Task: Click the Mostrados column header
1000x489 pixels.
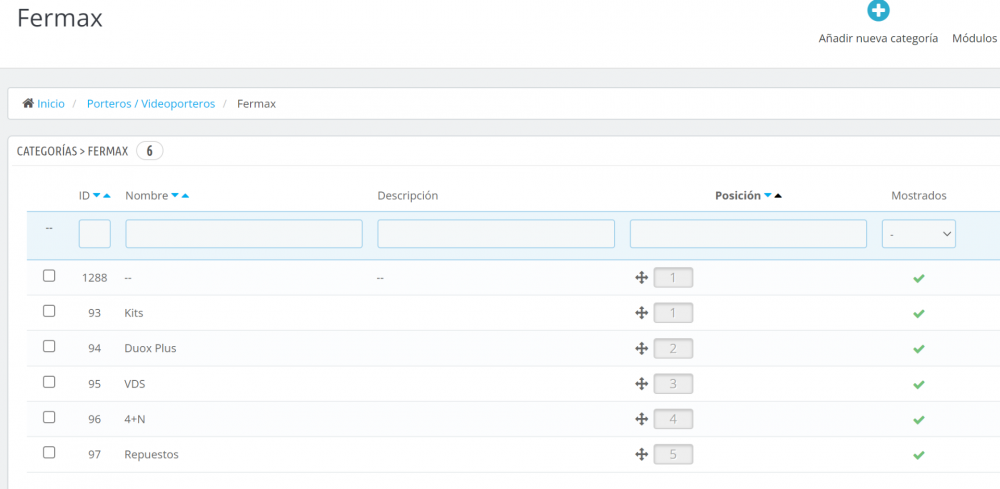Action: click(918, 196)
